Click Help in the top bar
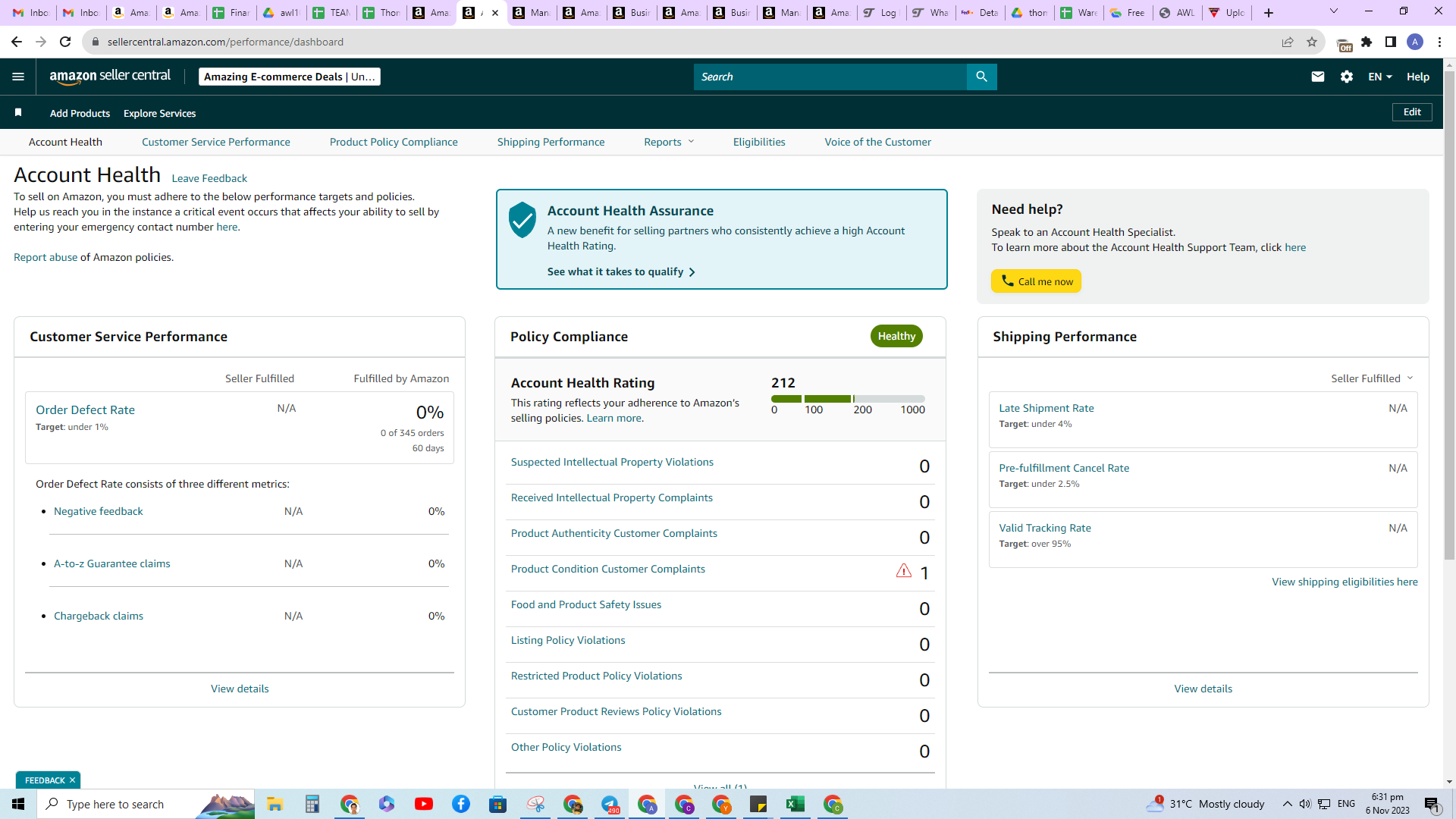 [1418, 77]
